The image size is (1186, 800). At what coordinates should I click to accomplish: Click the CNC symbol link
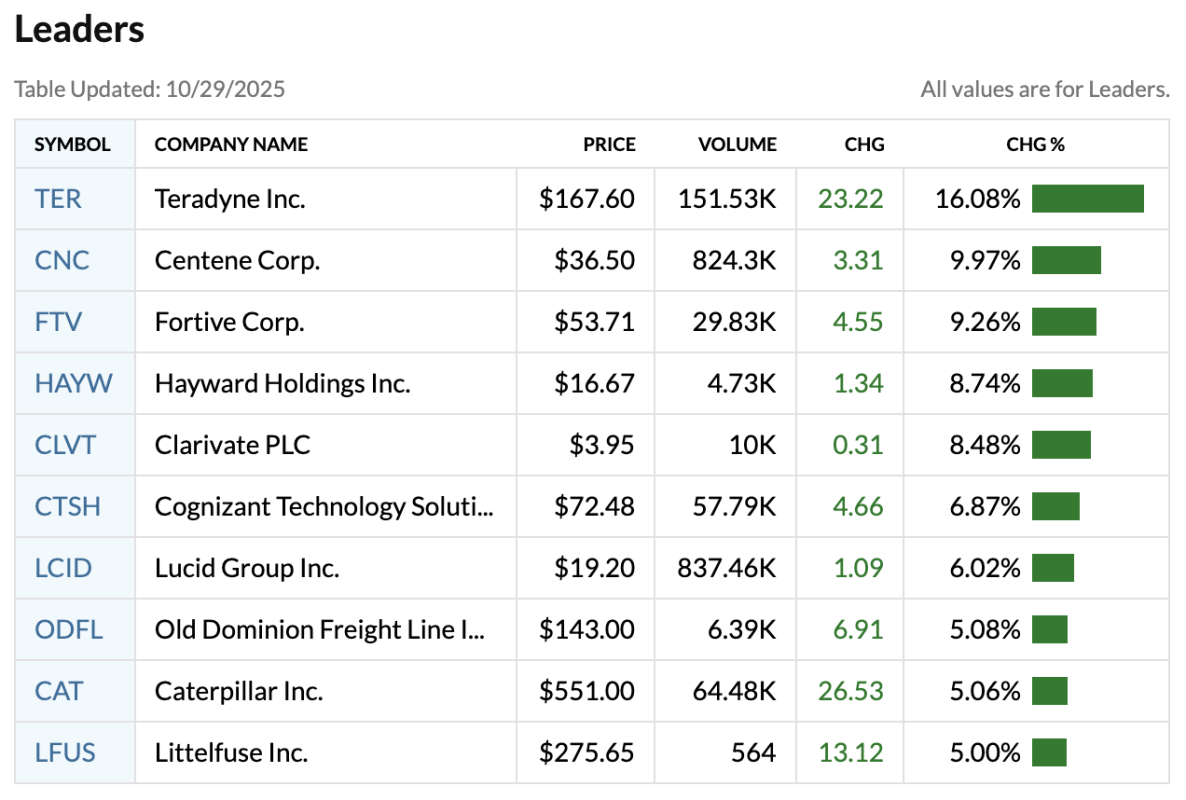click(x=62, y=260)
